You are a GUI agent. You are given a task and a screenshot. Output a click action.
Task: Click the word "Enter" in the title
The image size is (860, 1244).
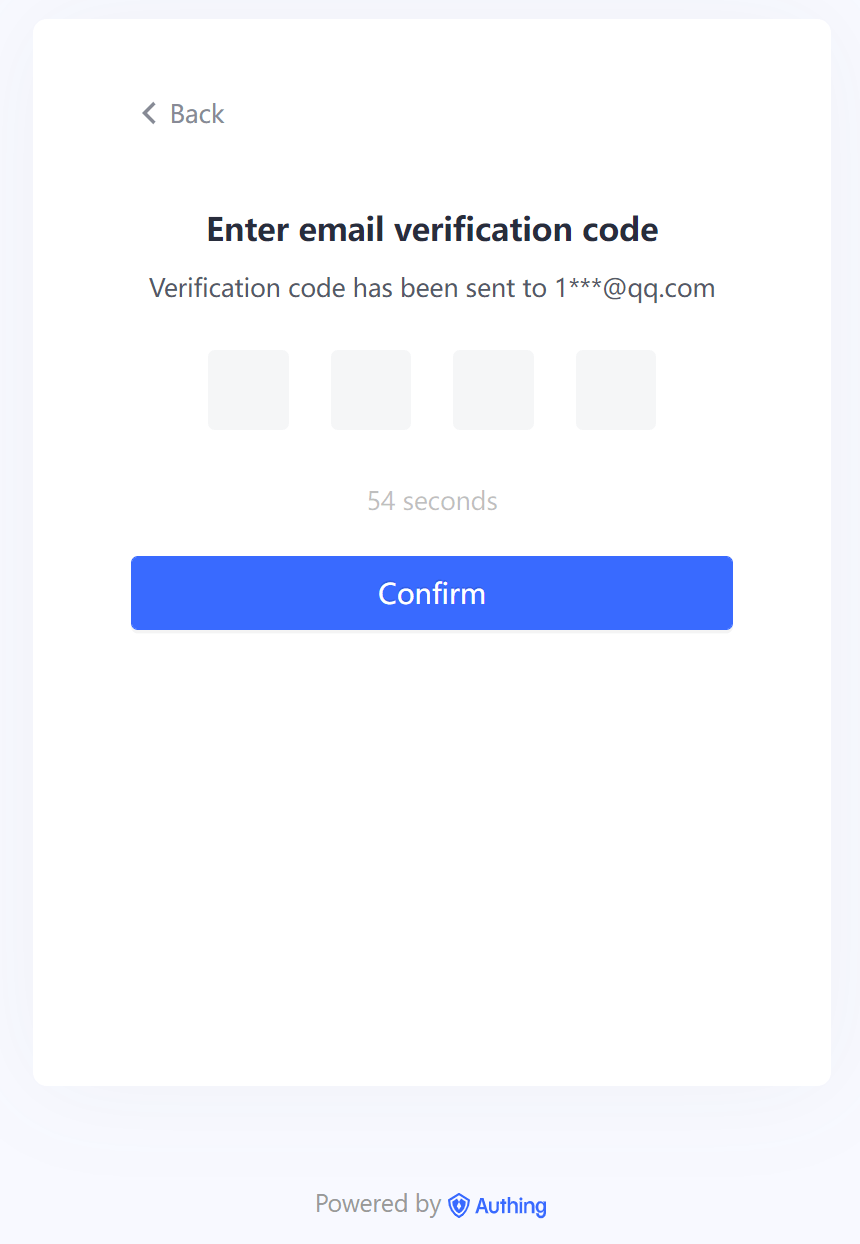(249, 230)
